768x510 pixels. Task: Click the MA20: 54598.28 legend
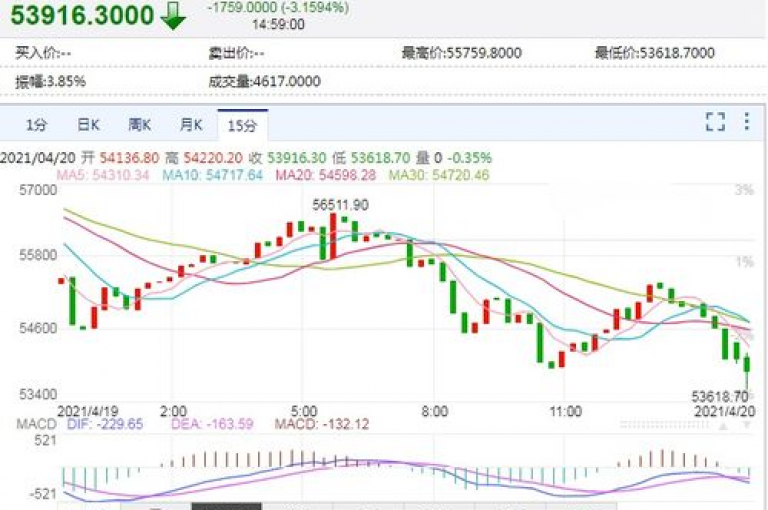(x=326, y=175)
